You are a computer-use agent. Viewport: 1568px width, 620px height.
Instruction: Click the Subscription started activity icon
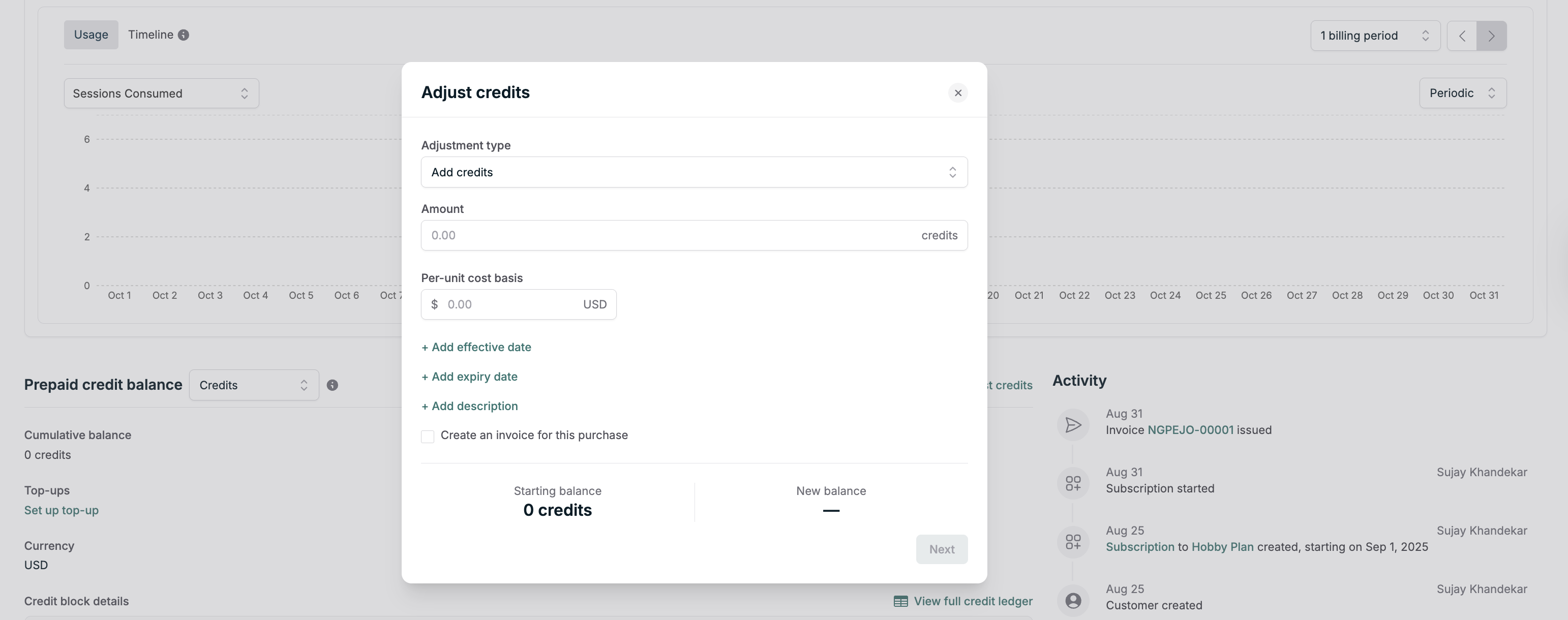point(1073,484)
